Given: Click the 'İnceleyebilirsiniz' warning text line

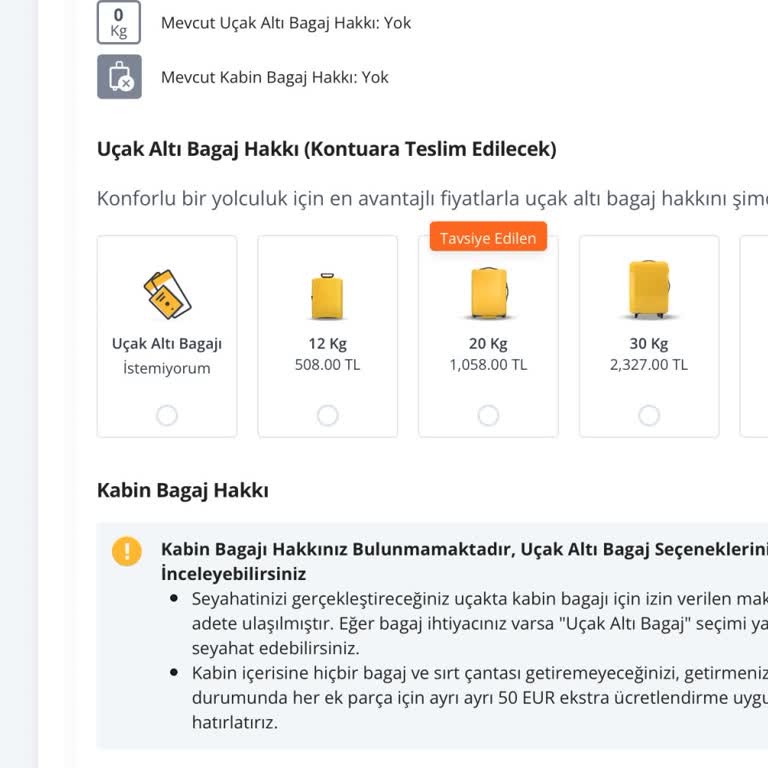Looking at the screenshot, I should [234, 574].
